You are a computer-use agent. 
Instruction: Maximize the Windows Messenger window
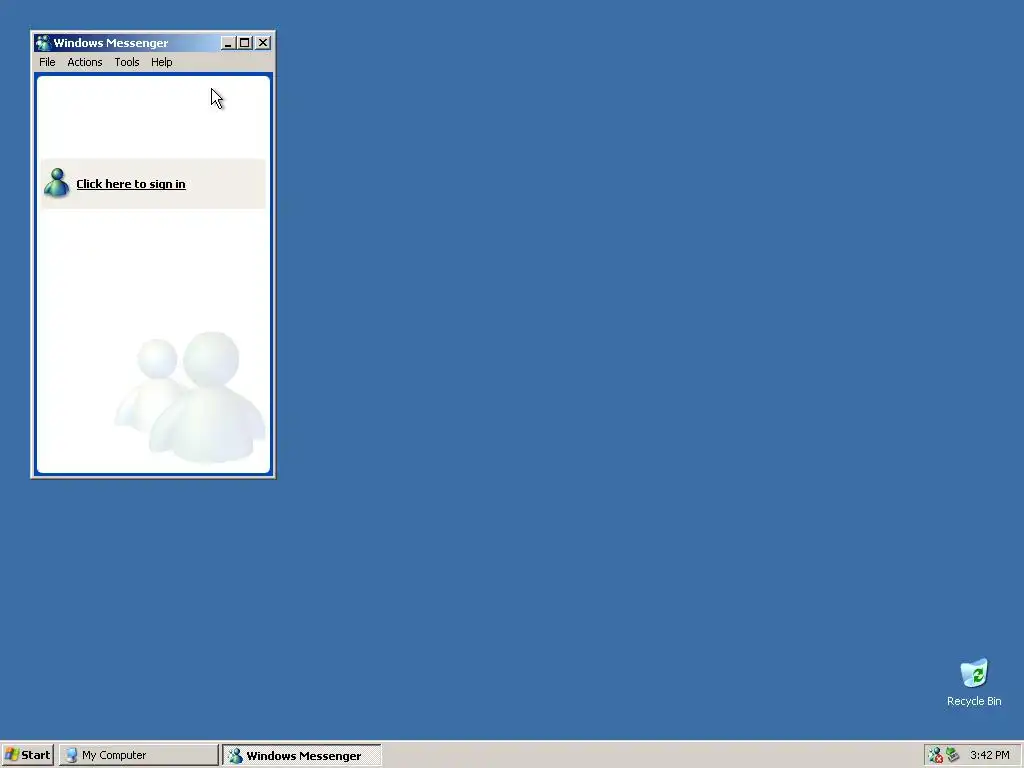click(245, 43)
